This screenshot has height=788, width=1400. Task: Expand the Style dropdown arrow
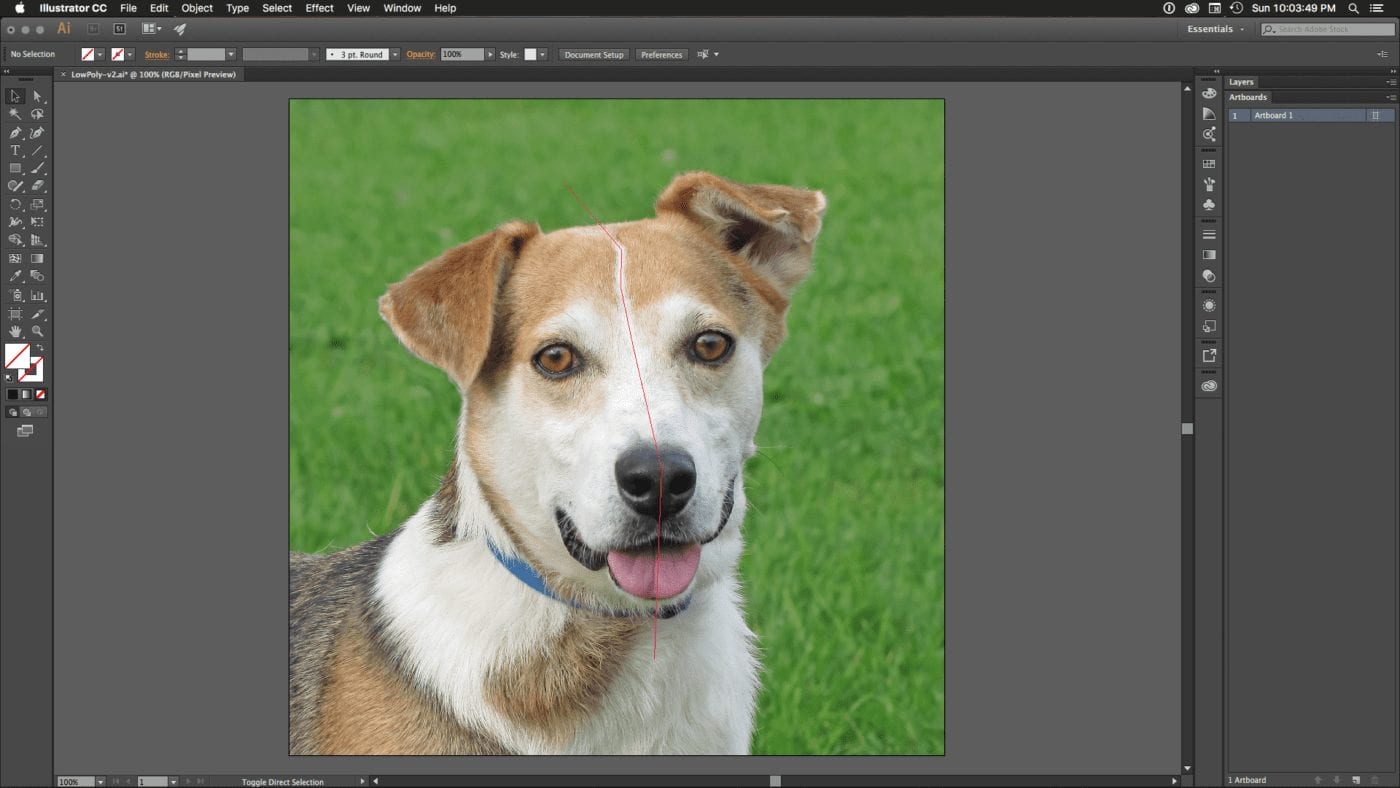(543, 55)
